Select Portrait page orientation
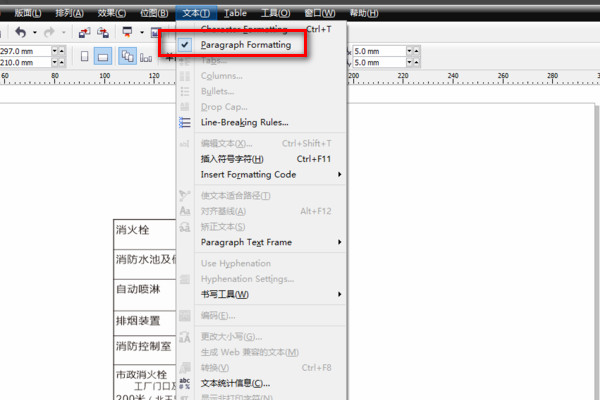Screen dimensions: 600x400 pyautogui.click(x=85, y=57)
